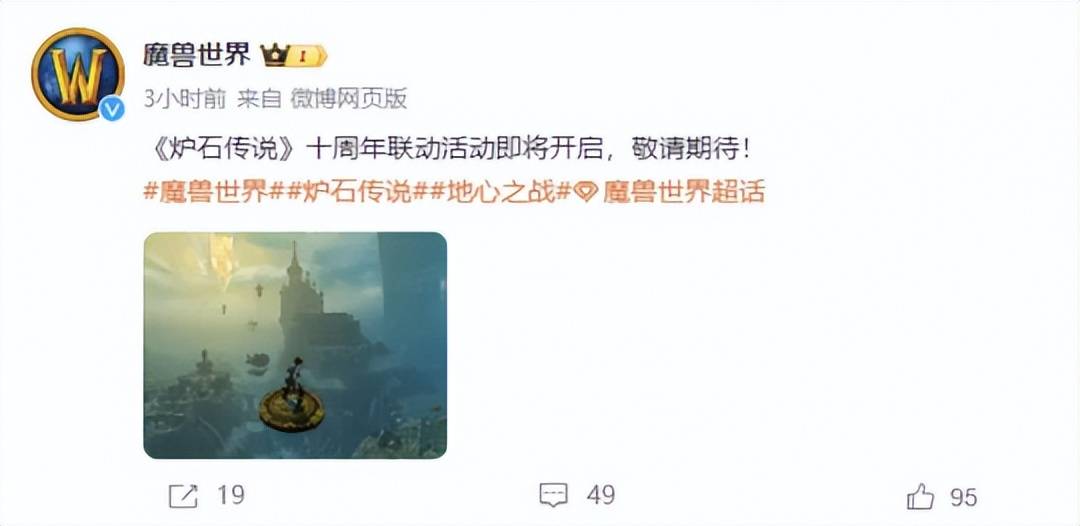Click the repost count 19

pos(231,496)
